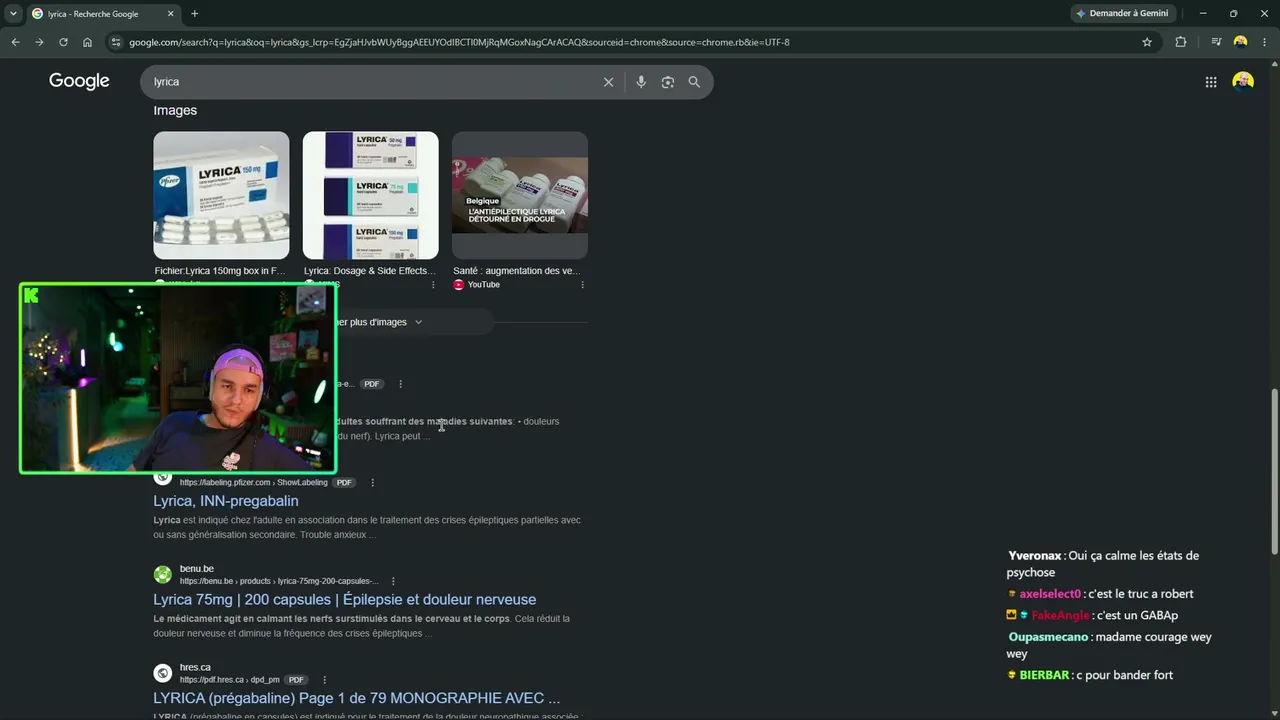Reload the current page
Screen dimensions: 1280x720
tap(63, 42)
